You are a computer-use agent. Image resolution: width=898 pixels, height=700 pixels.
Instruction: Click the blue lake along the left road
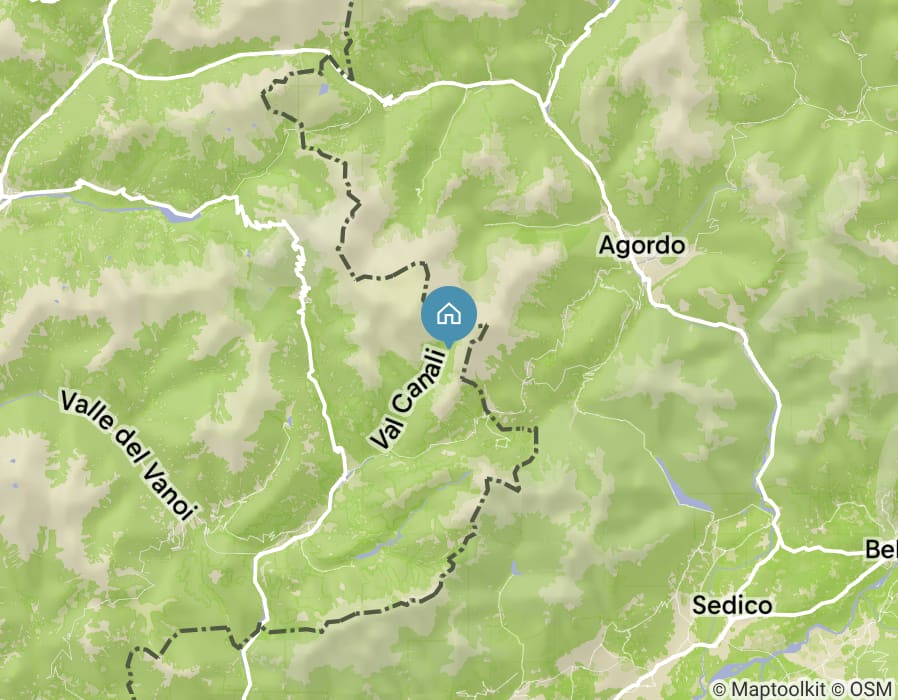click(178, 213)
